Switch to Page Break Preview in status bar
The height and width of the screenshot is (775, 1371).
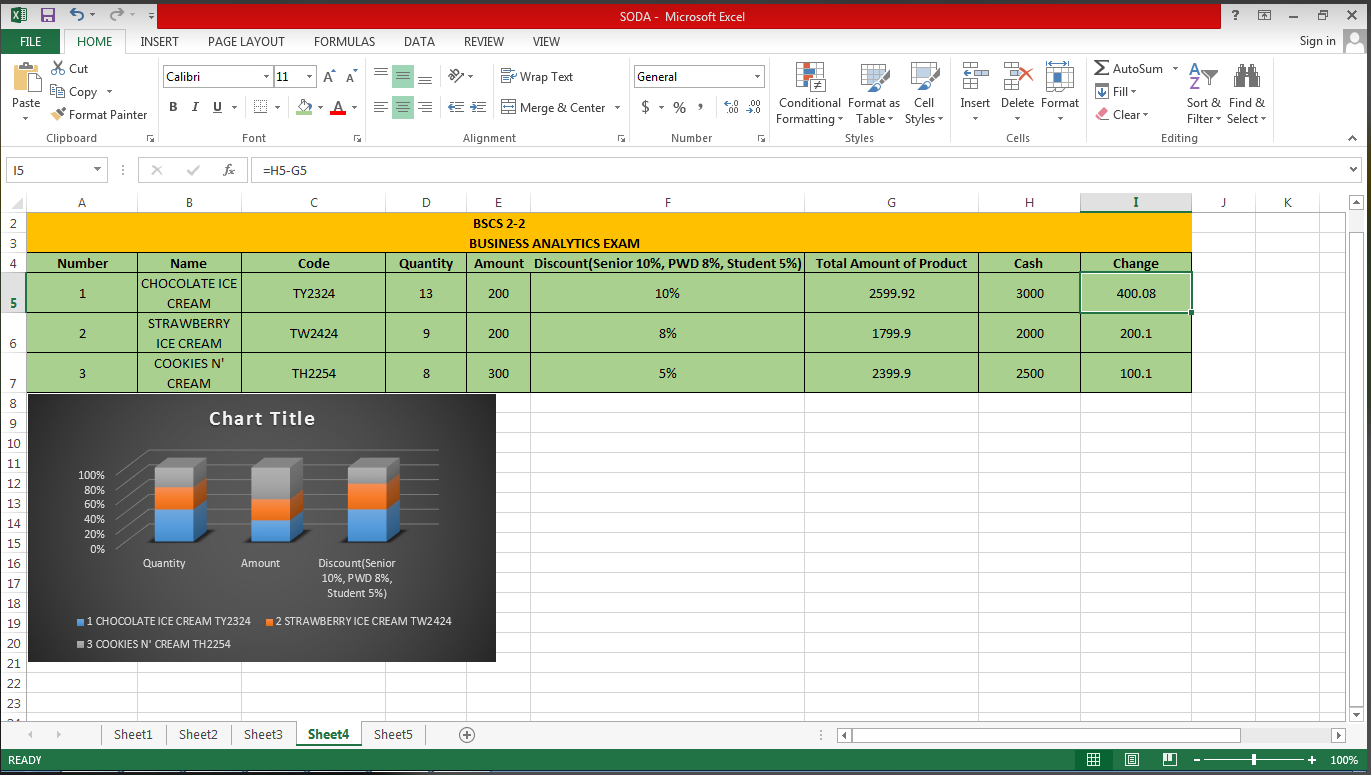coord(1170,760)
